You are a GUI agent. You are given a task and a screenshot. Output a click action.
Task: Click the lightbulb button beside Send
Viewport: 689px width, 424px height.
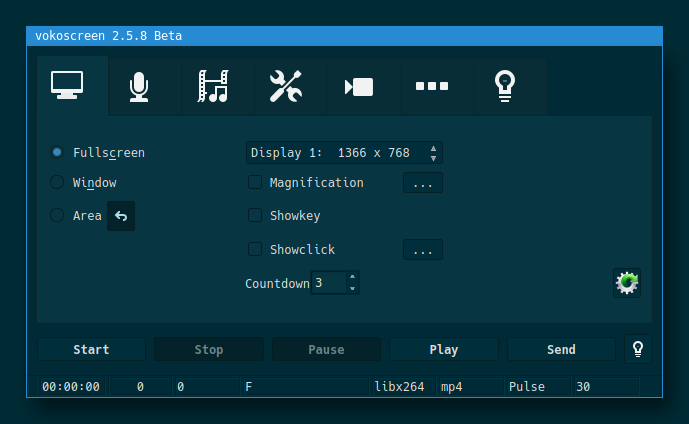(x=637, y=349)
